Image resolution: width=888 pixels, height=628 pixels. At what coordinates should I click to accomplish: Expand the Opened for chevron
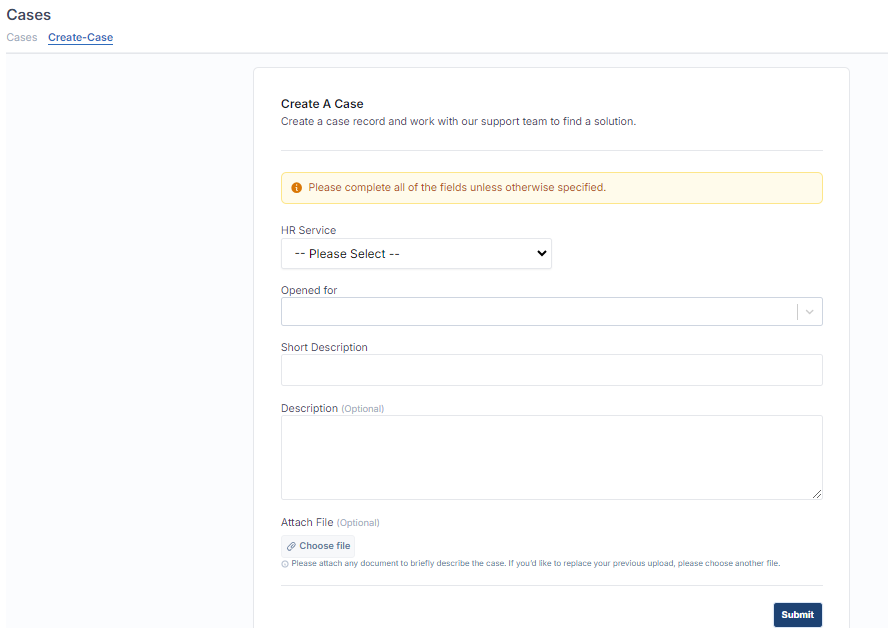point(809,312)
